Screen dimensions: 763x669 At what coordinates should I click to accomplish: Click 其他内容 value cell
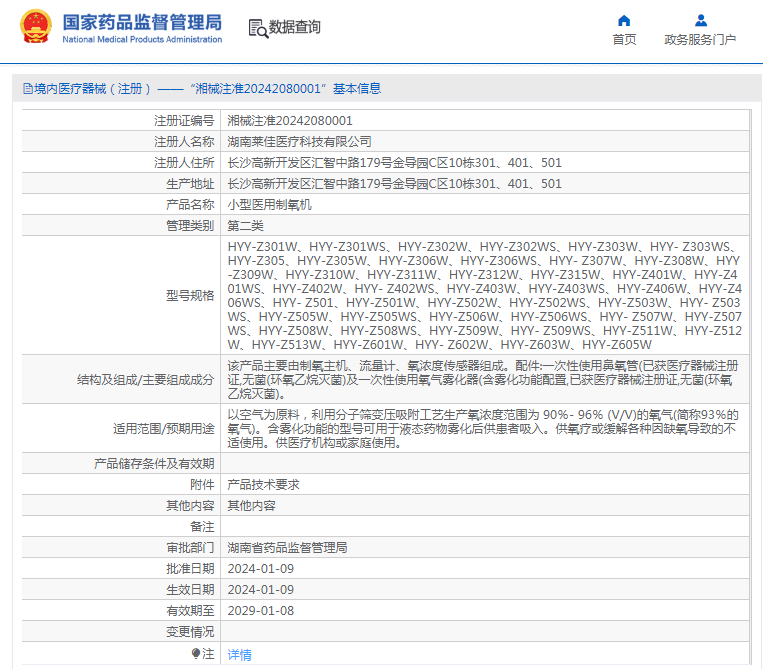(252, 506)
